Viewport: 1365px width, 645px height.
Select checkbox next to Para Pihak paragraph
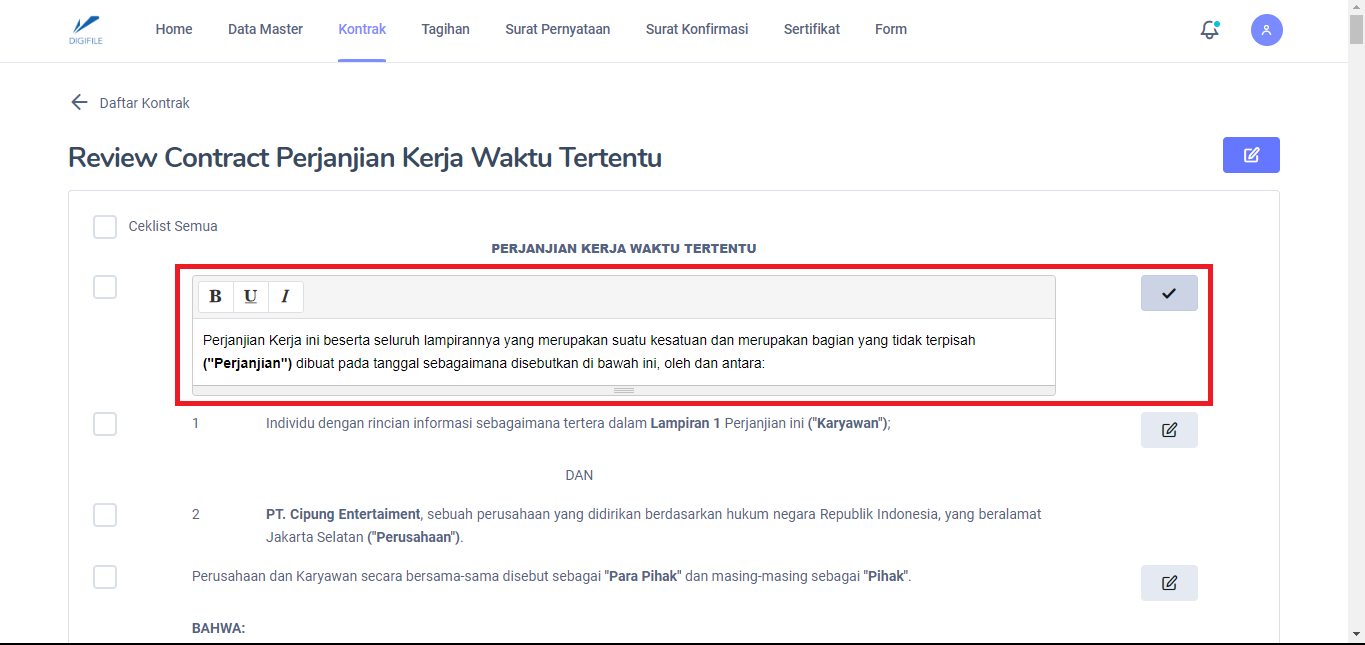tap(105, 577)
